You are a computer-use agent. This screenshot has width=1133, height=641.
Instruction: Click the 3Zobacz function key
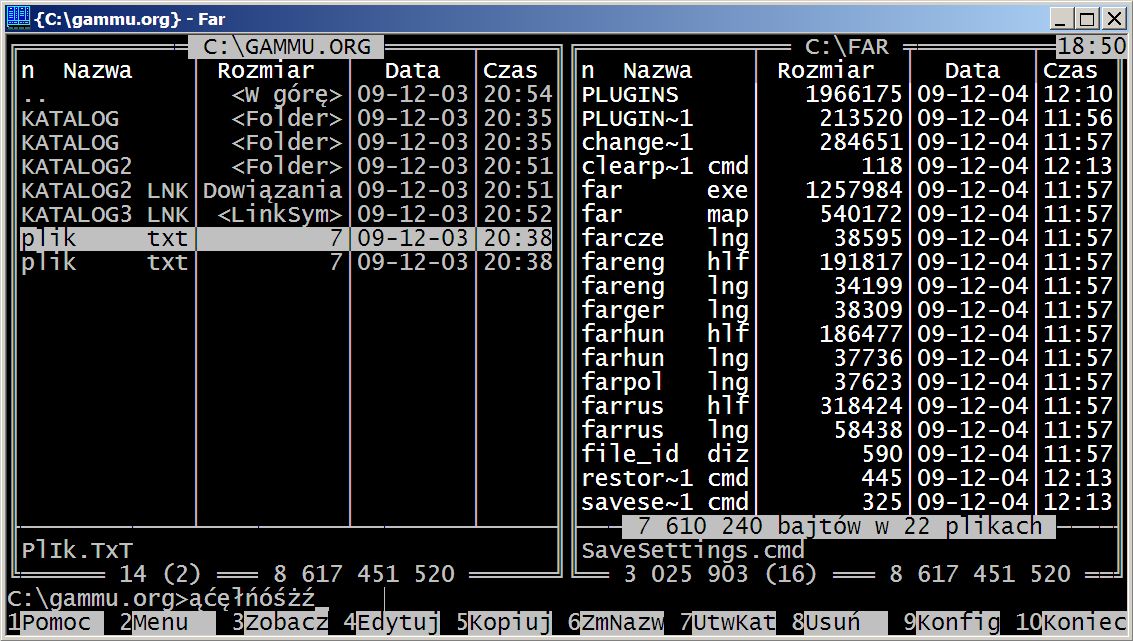(280, 622)
